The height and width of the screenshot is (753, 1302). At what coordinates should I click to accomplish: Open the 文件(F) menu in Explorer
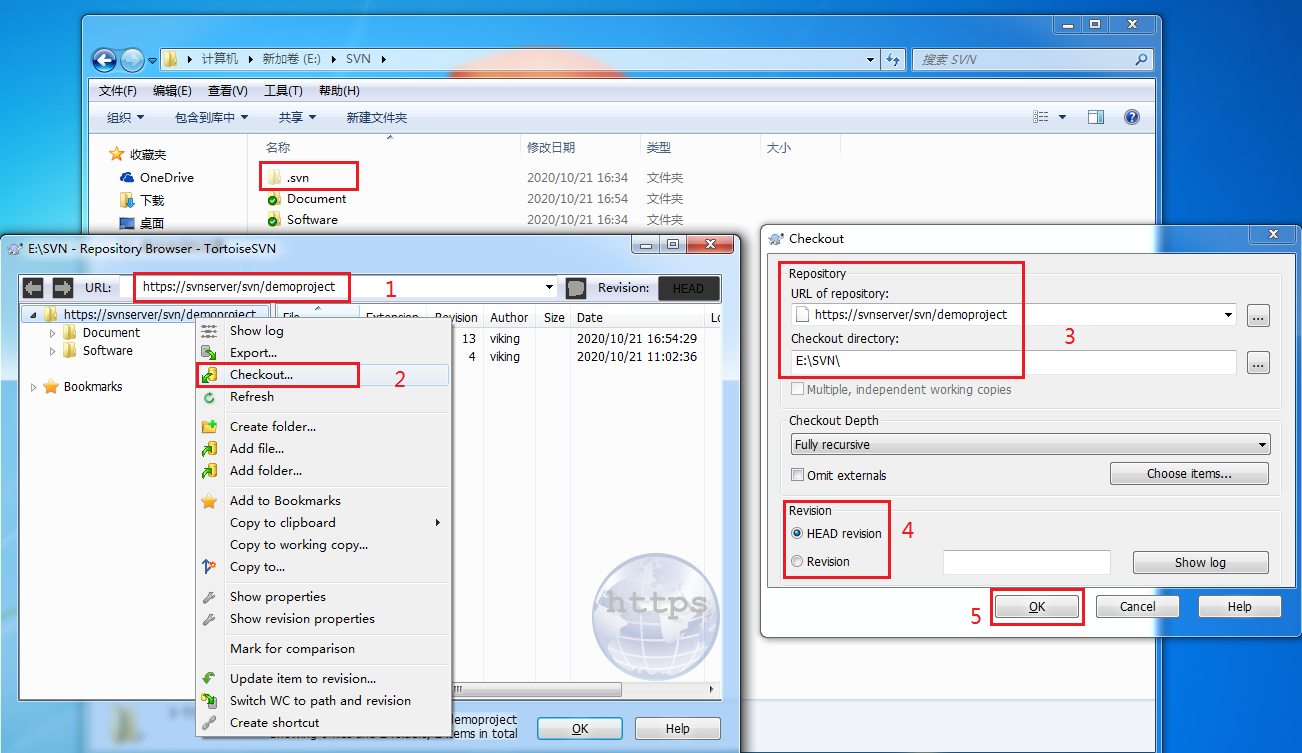(117, 91)
